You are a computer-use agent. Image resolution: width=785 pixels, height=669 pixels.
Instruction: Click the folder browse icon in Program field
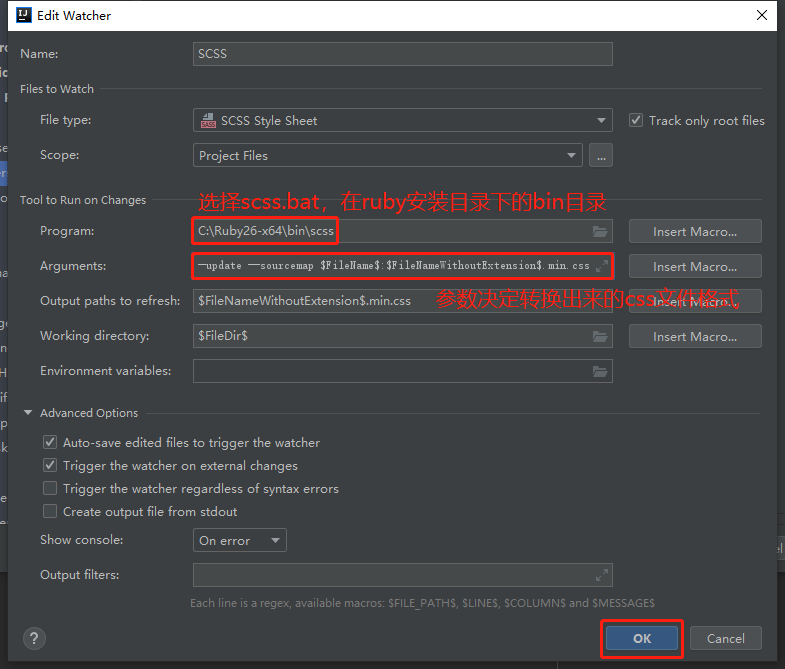[x=600, y=231]
